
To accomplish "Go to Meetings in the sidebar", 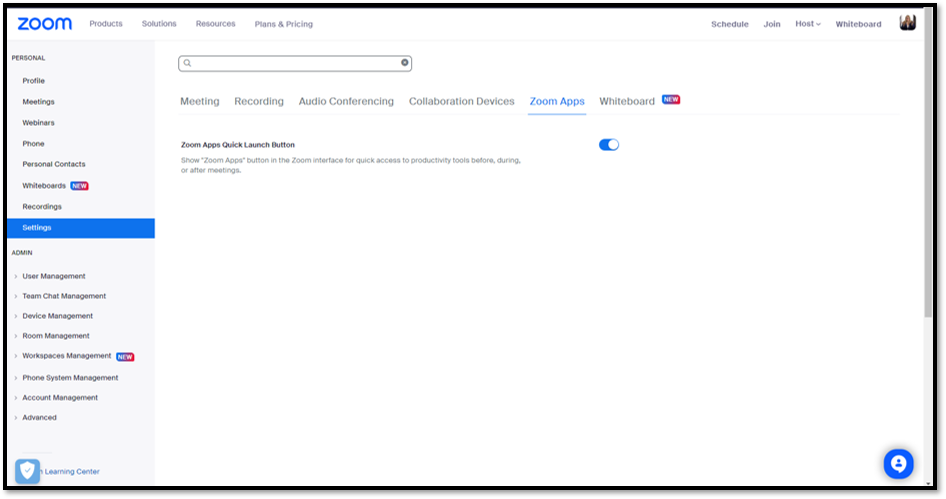I will [x=39, y=102].
